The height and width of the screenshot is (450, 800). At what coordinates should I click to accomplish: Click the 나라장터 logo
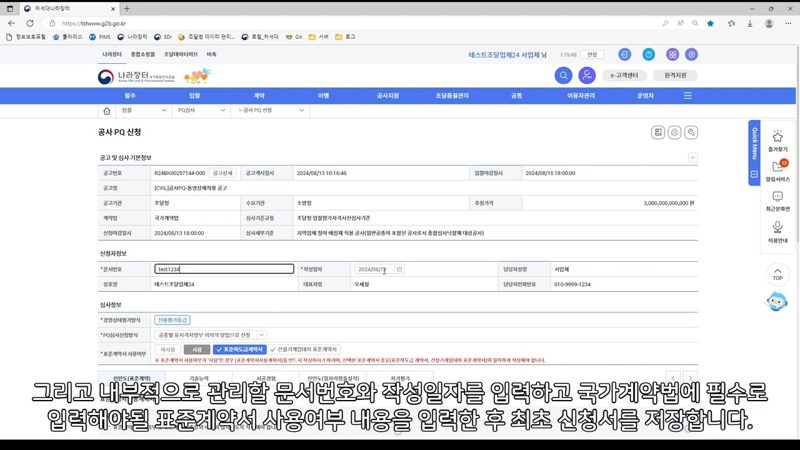point(136,77)
